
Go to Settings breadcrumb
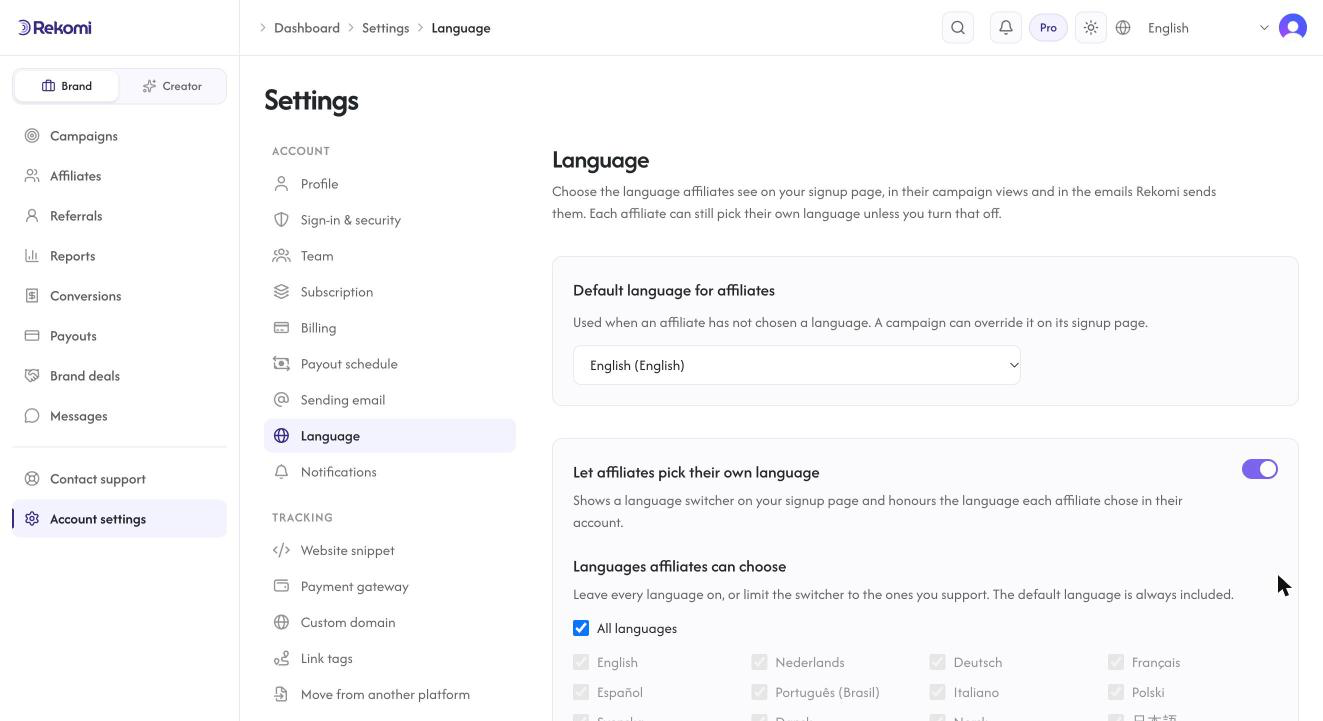385,28
